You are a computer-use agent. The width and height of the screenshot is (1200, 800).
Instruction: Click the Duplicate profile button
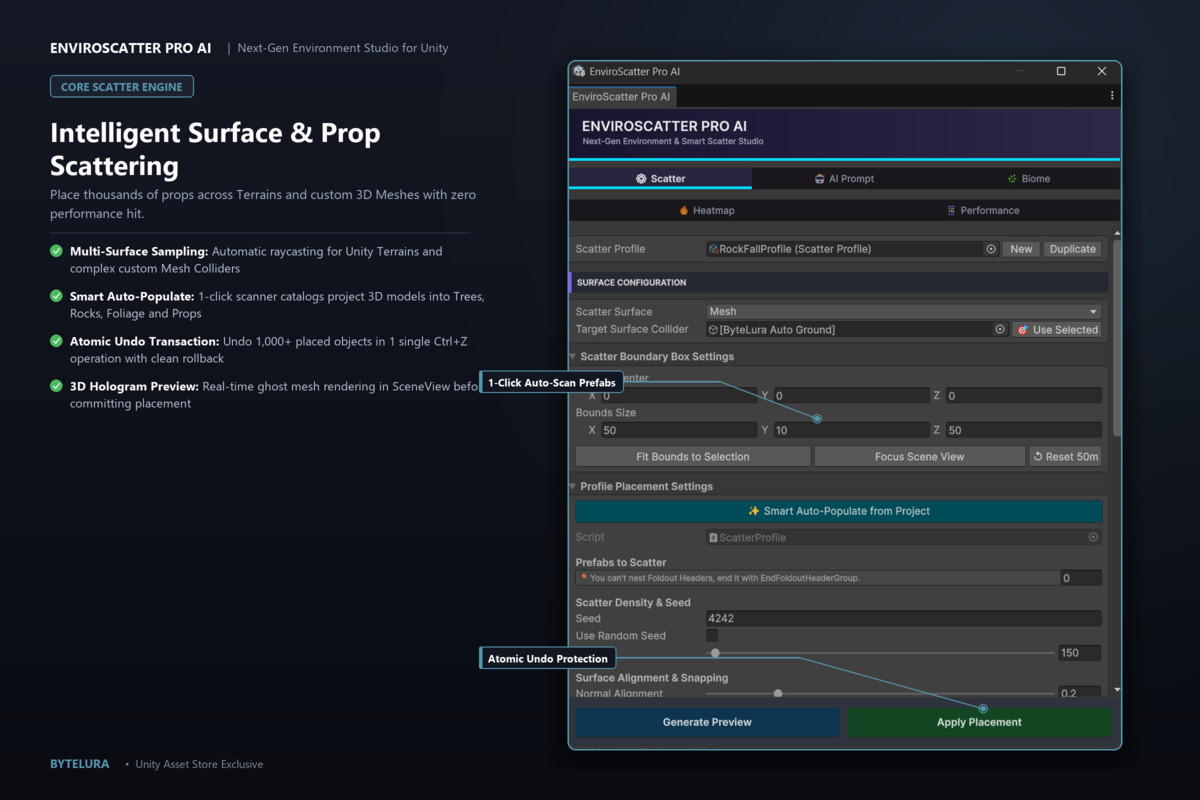click(1073, 249)
